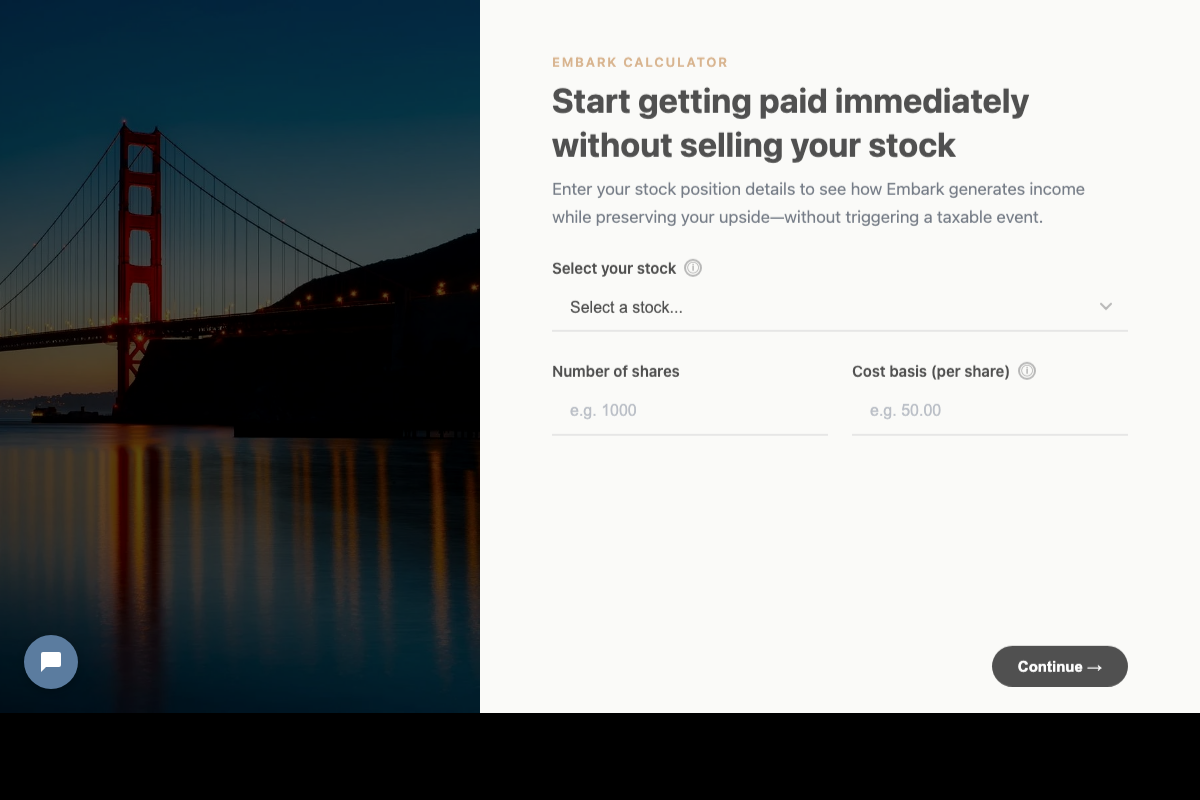Click the "Cost basis (per share)" label text
The width and height of the screenshot is (1200, 800).
click(931, 371)
